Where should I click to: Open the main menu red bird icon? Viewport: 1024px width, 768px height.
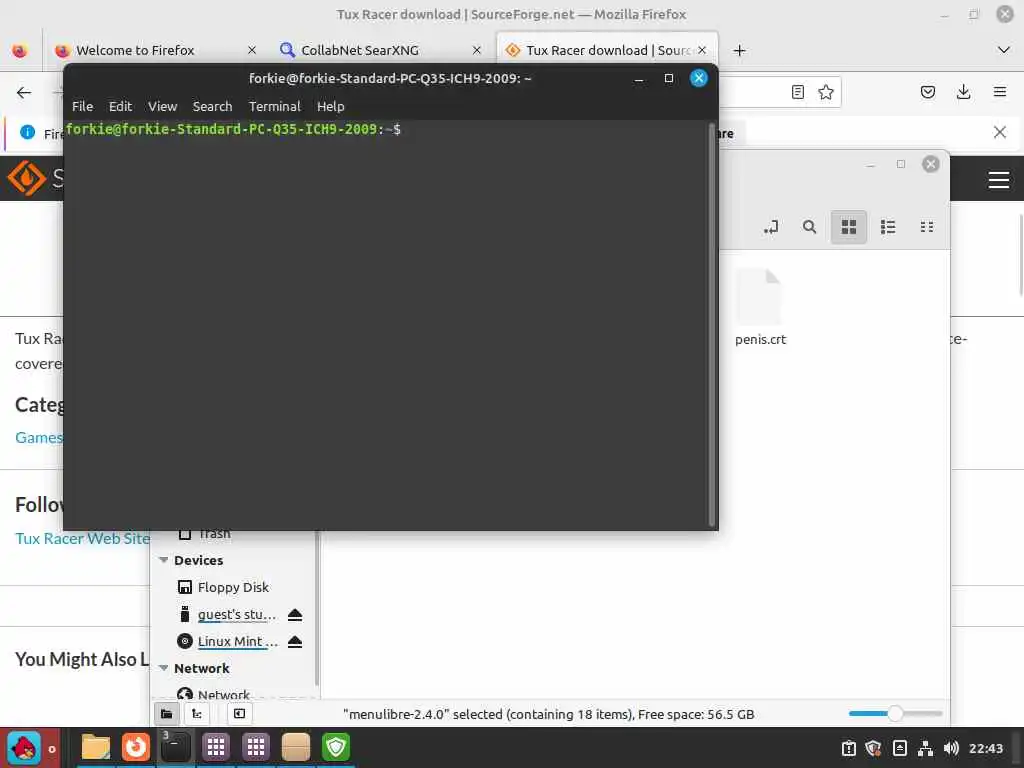tap(24, 748)
